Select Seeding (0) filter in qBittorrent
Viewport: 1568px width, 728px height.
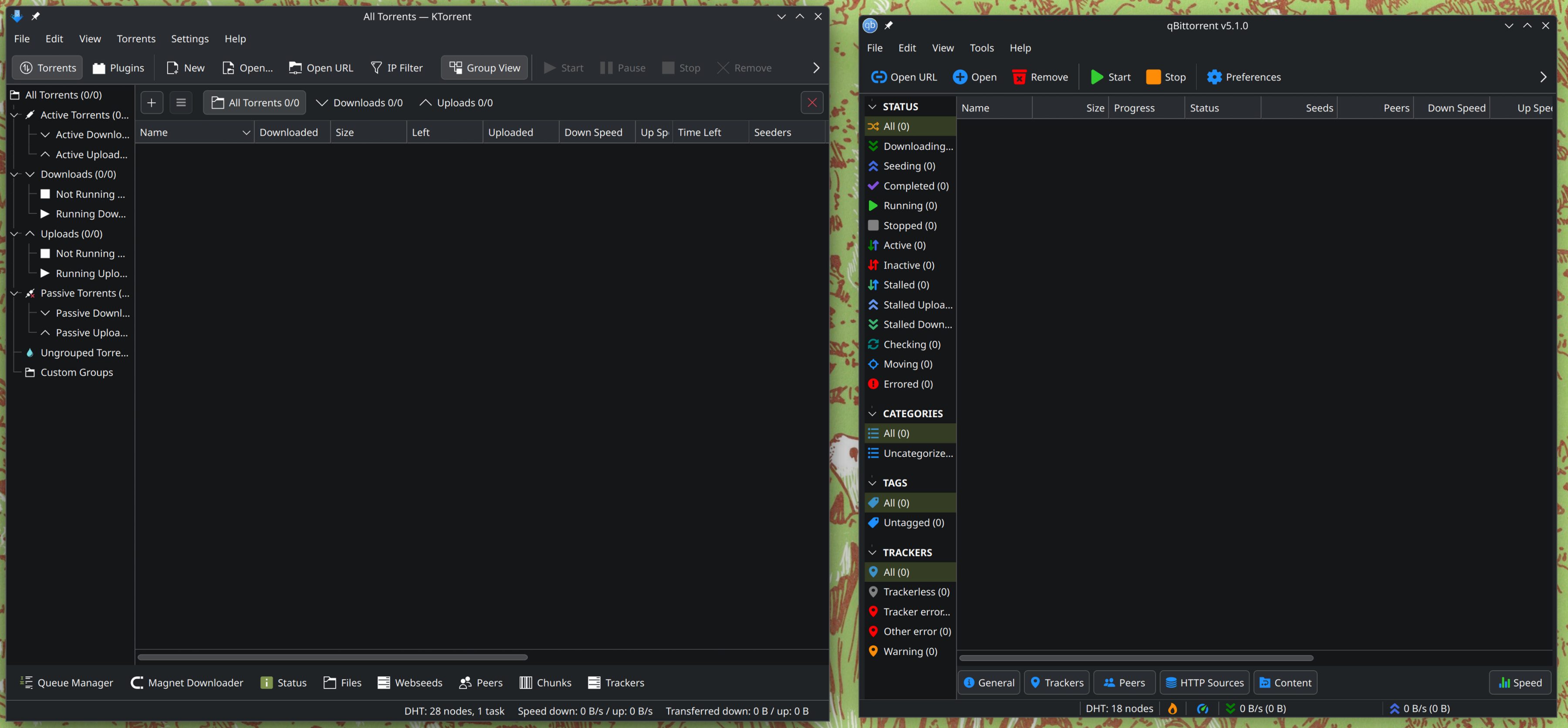point(910,165)
